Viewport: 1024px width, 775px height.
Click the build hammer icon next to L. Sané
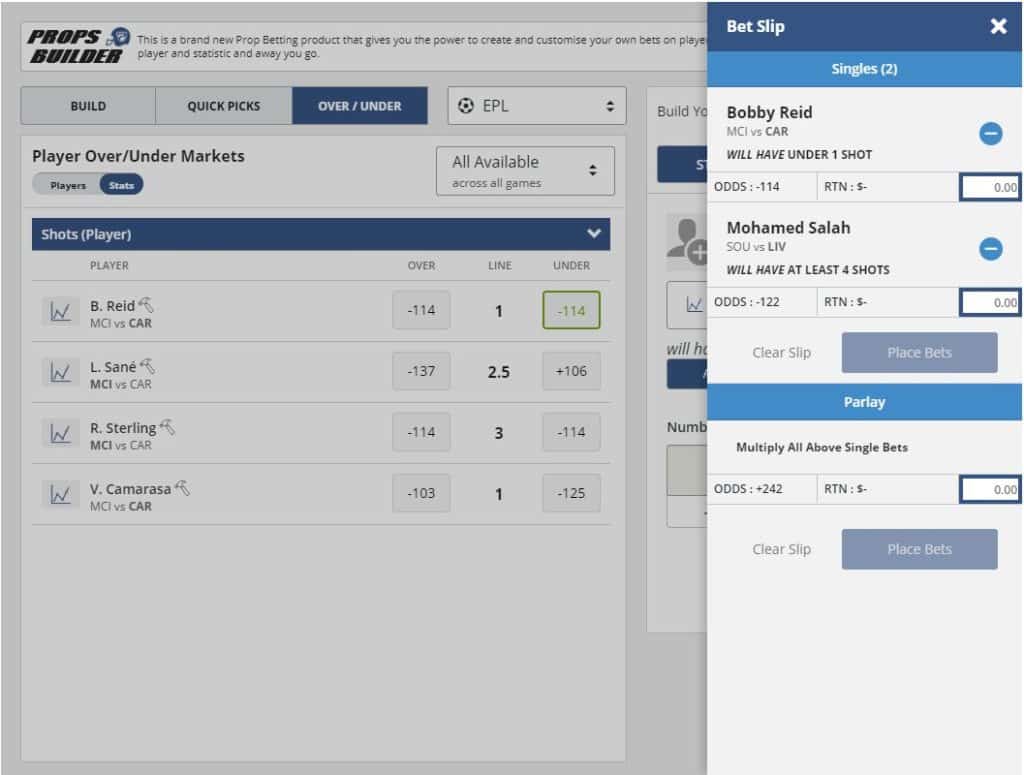(x=148, y=366)
